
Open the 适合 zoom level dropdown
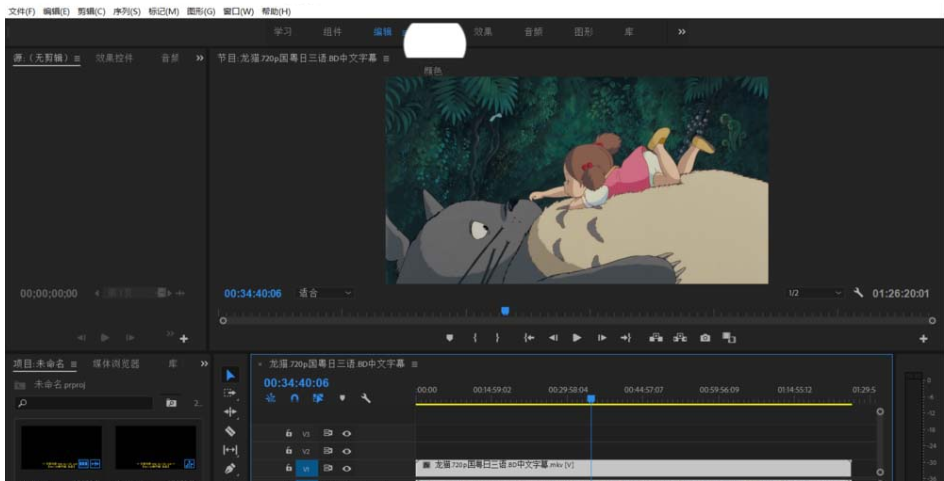[325, 293]
